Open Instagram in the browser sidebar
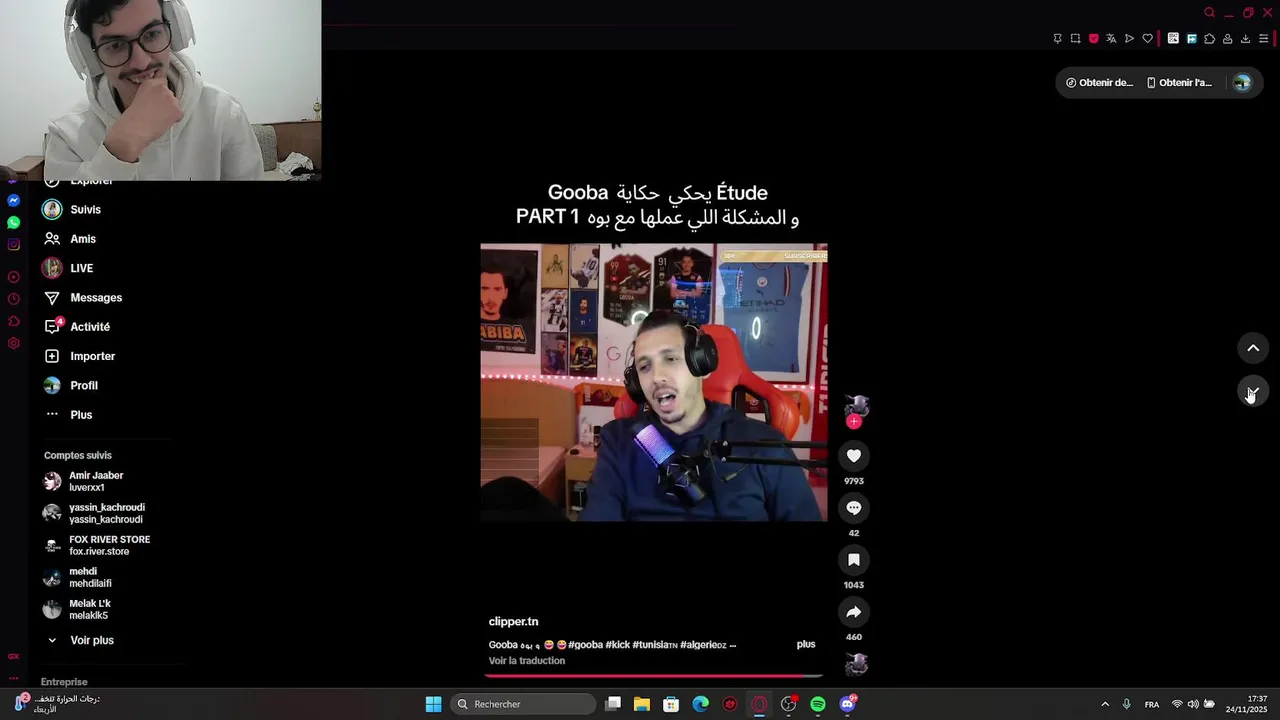 13,245
